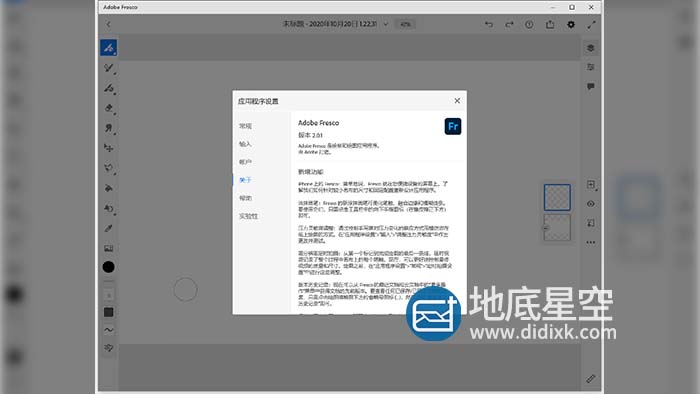Expand the document title dropdown chevron

click(386, 24)
